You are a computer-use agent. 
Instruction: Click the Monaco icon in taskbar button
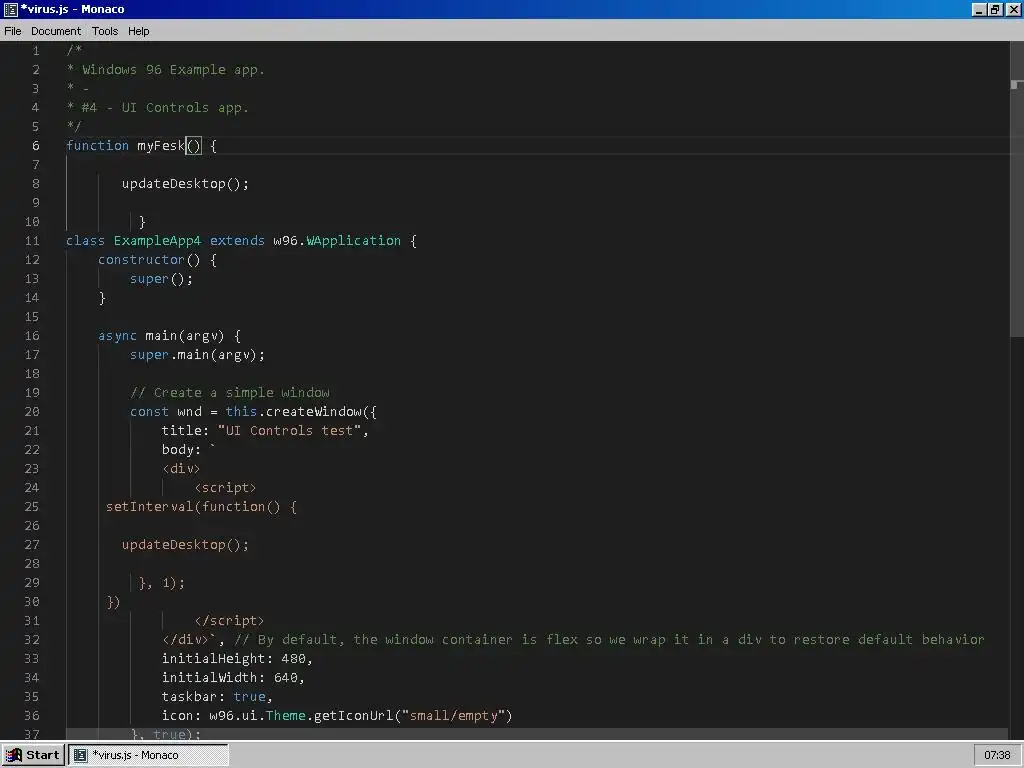click(80, 755)
